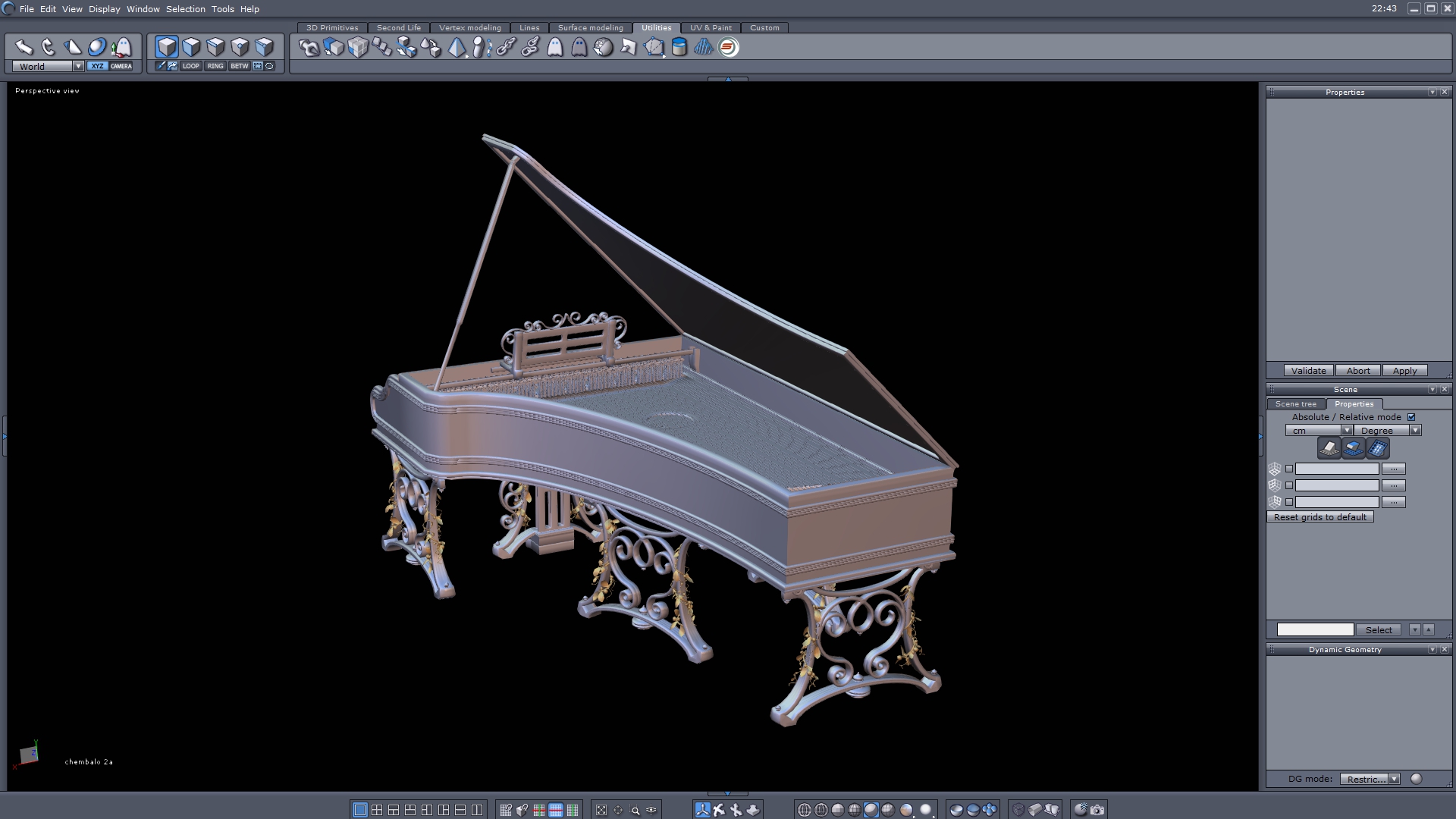Toggle the Absolute / Relative mode checkbox
Viewport: 1456px width, 819px height.
1411,417
